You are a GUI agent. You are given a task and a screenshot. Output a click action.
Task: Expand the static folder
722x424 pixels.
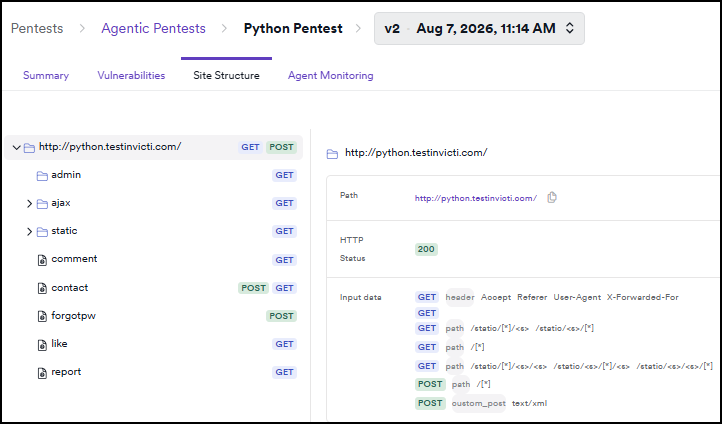coord(29,232)
